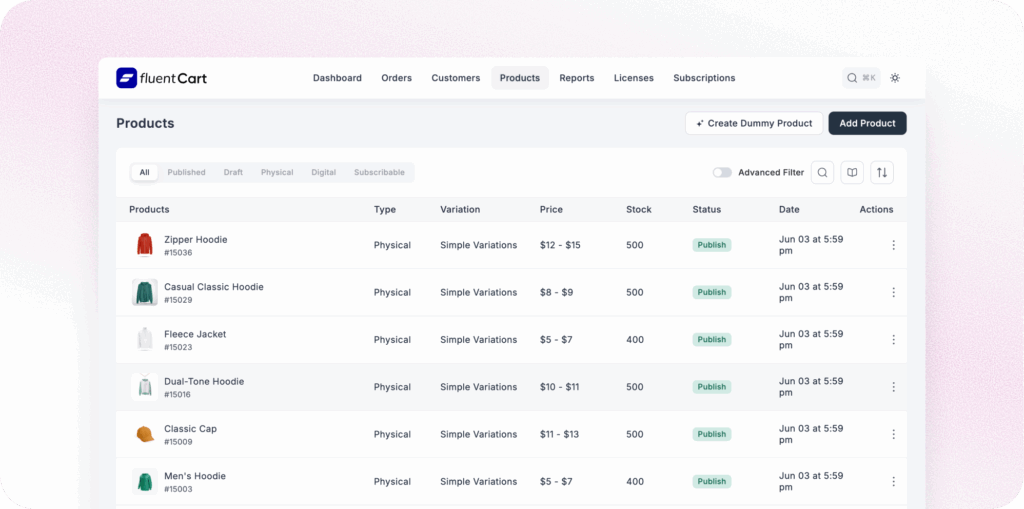
Task: Click the Fleece Jacket thumbnail
Action: point(144,340)
